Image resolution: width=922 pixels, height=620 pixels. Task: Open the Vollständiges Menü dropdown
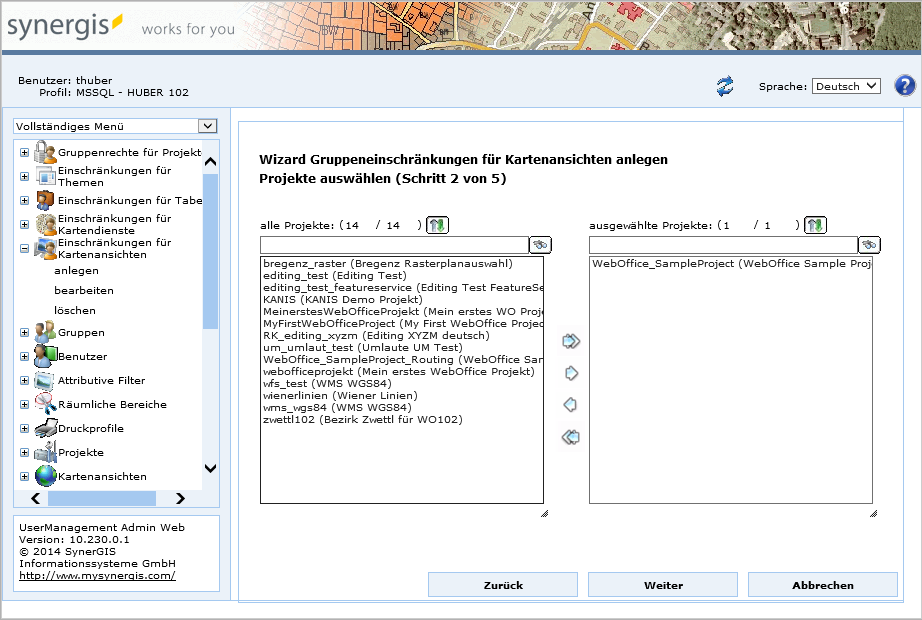(115, 126)
